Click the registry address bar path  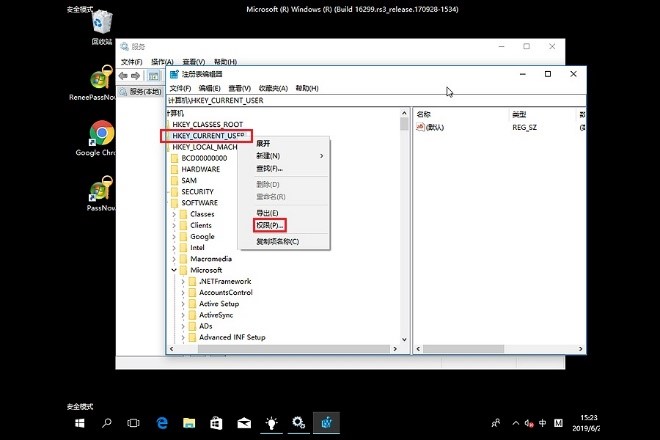[x=376, y=101]
